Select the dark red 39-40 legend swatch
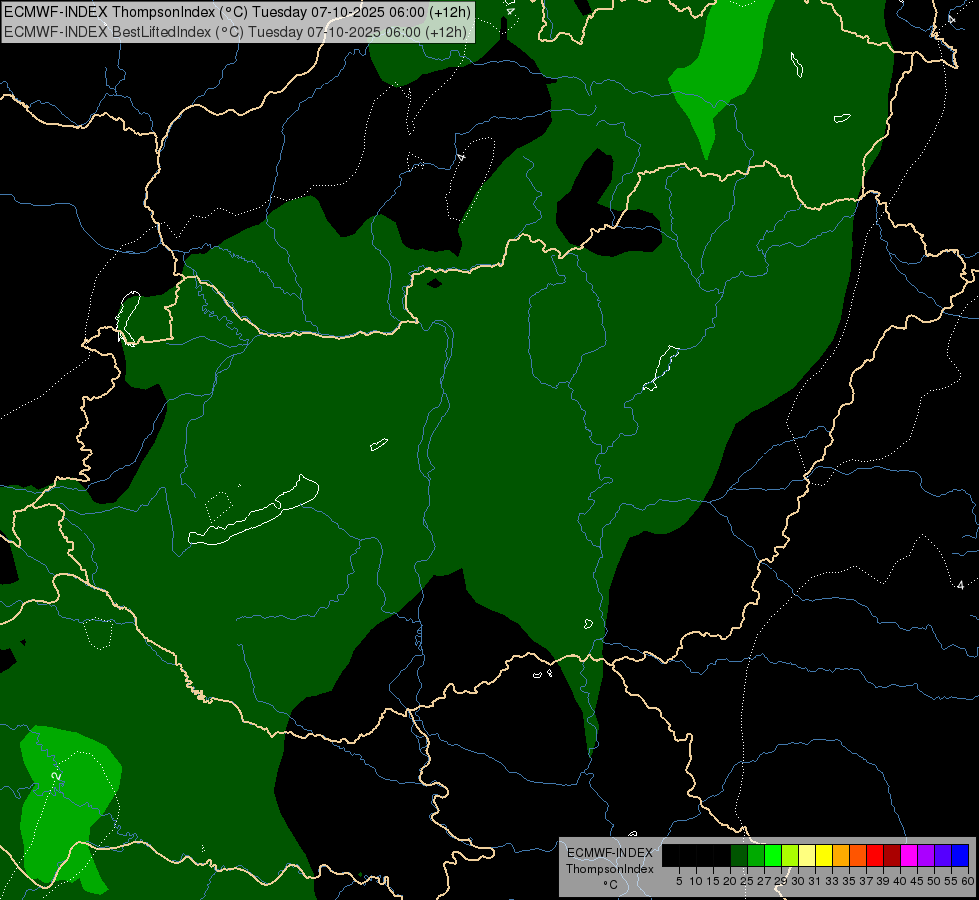 pyautogui.click(x=892, y=856)
